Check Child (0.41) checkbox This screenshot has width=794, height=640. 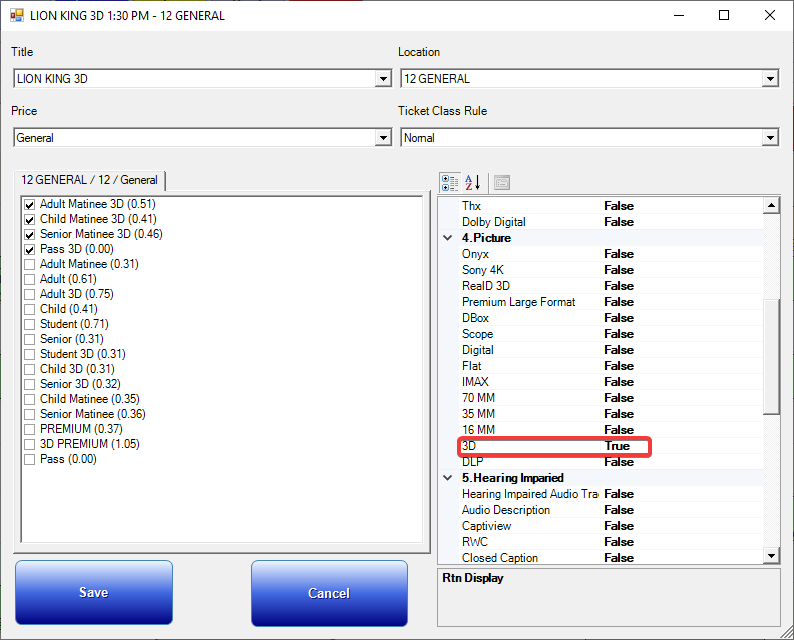click(29, 309)
